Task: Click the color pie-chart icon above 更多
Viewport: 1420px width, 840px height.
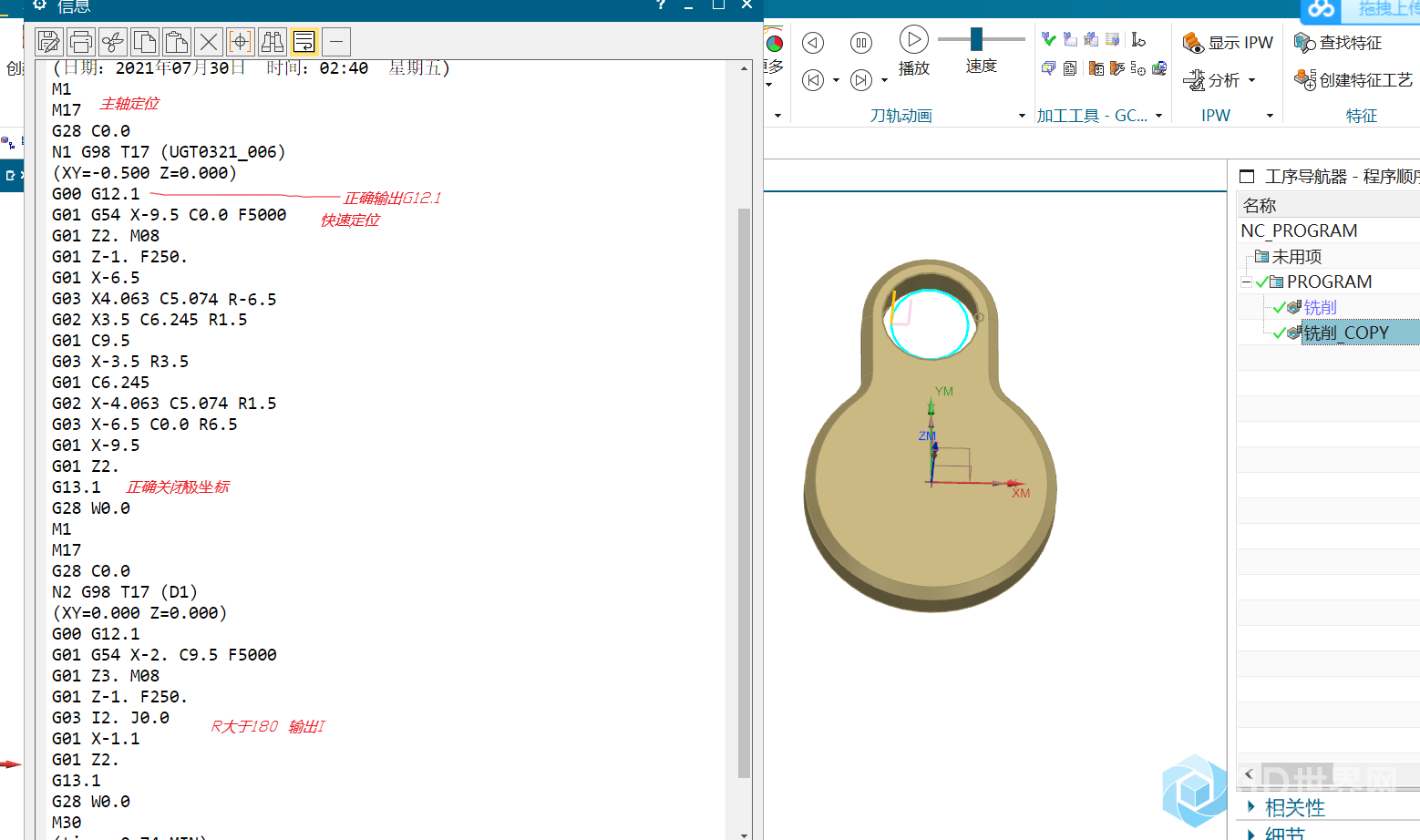Action: [774, 42]
